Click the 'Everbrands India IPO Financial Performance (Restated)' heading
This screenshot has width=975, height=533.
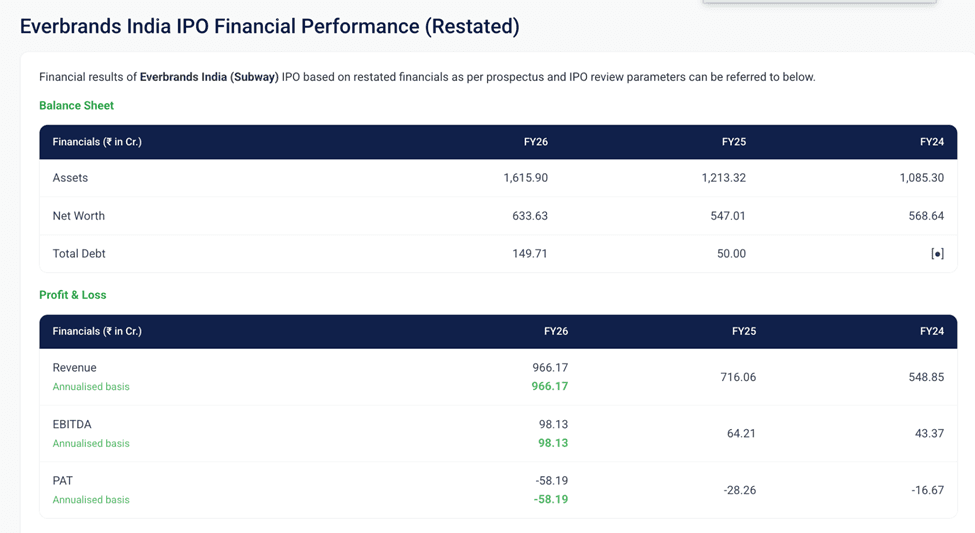point(269,27)
